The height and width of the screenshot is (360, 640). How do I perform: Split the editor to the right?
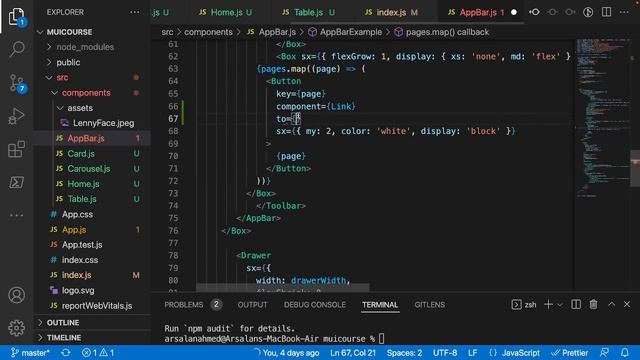(x=607, y=12)
